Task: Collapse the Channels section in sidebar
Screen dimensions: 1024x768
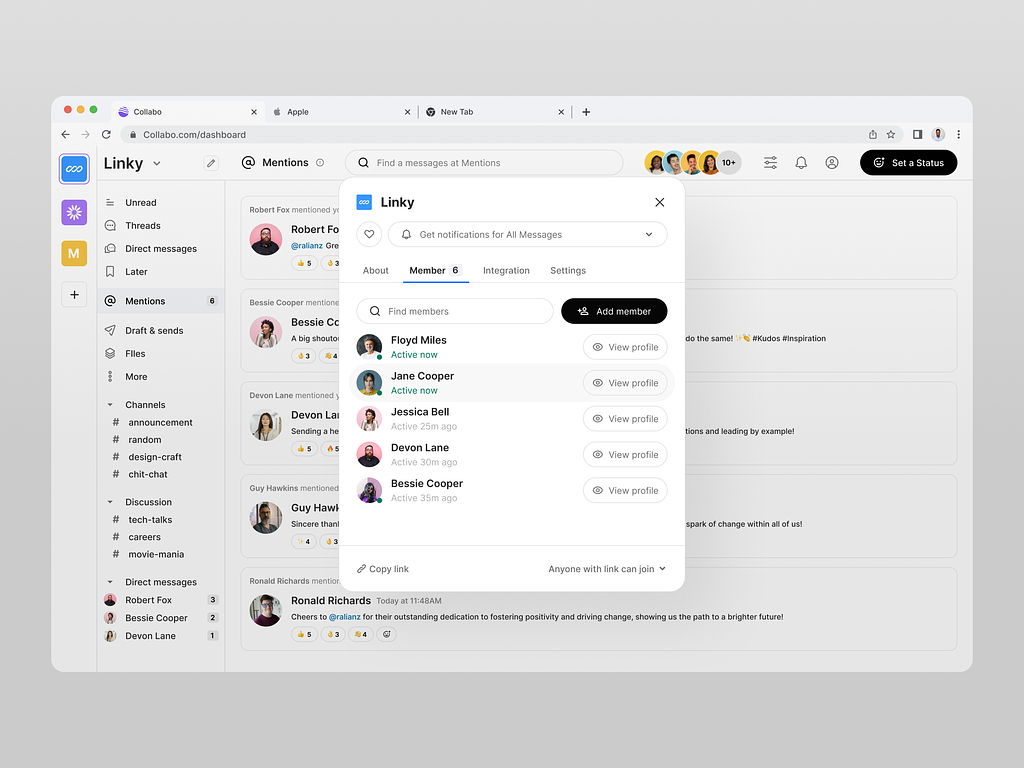Action: 110,405
